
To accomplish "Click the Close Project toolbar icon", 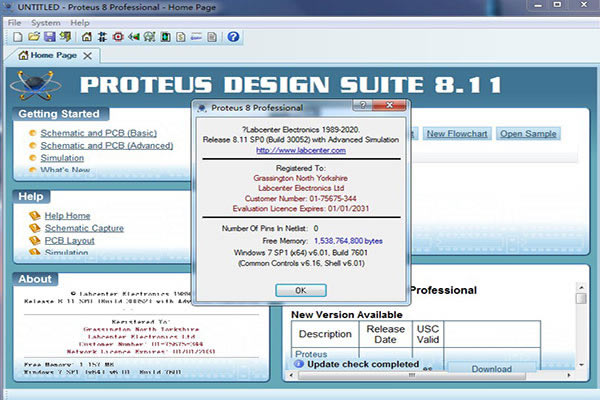I will point(65,37).
